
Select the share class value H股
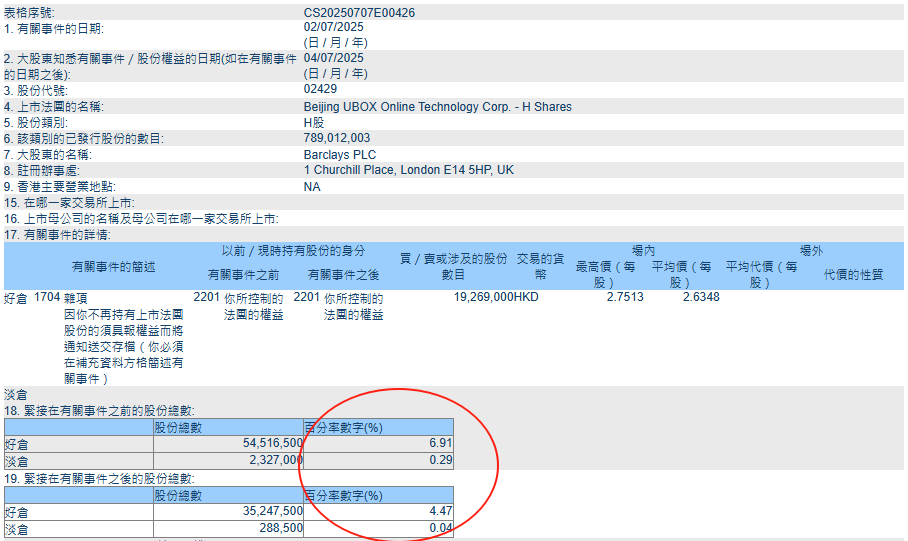[314, 123]
